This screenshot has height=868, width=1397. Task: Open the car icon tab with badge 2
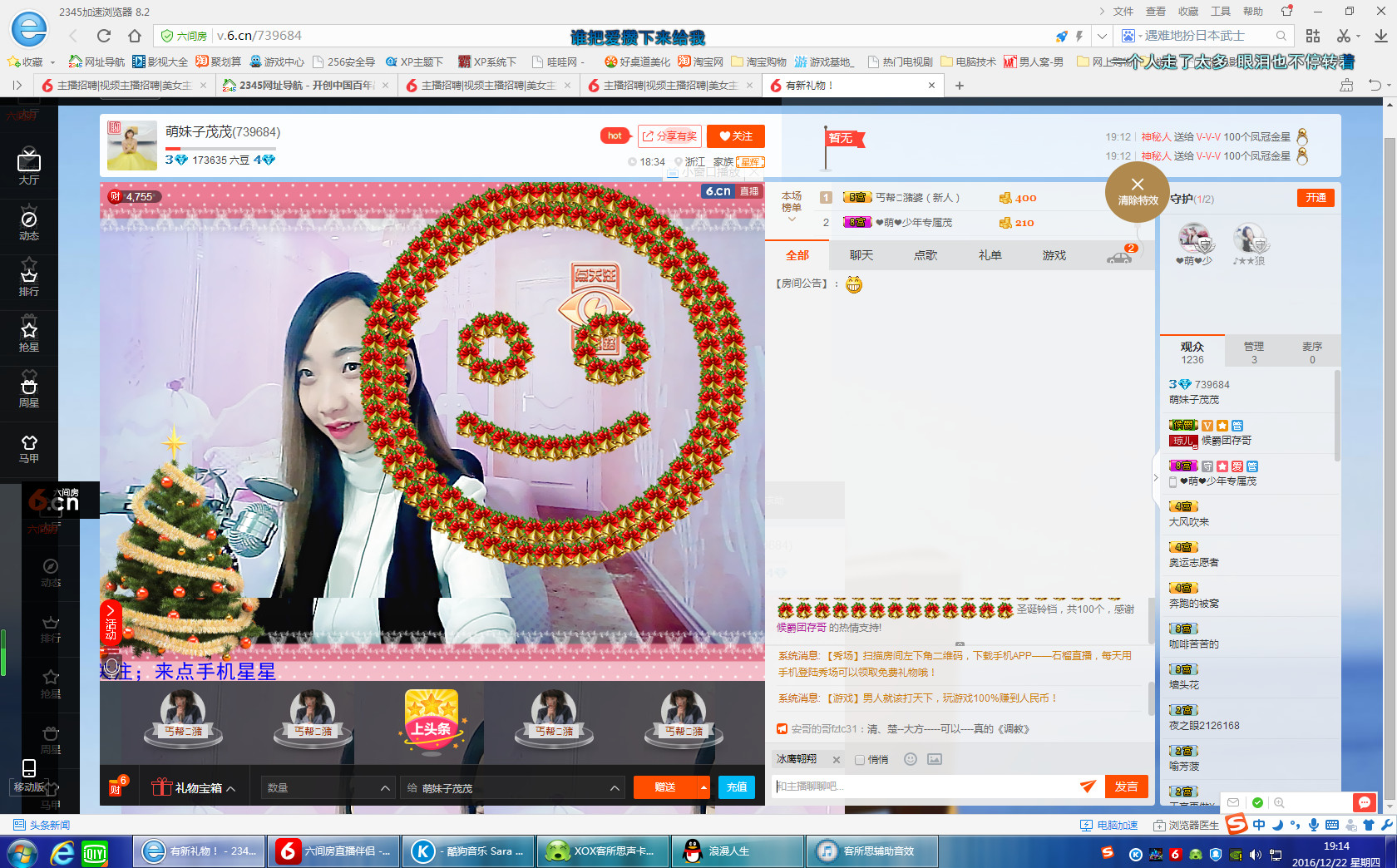point(1120,256)
